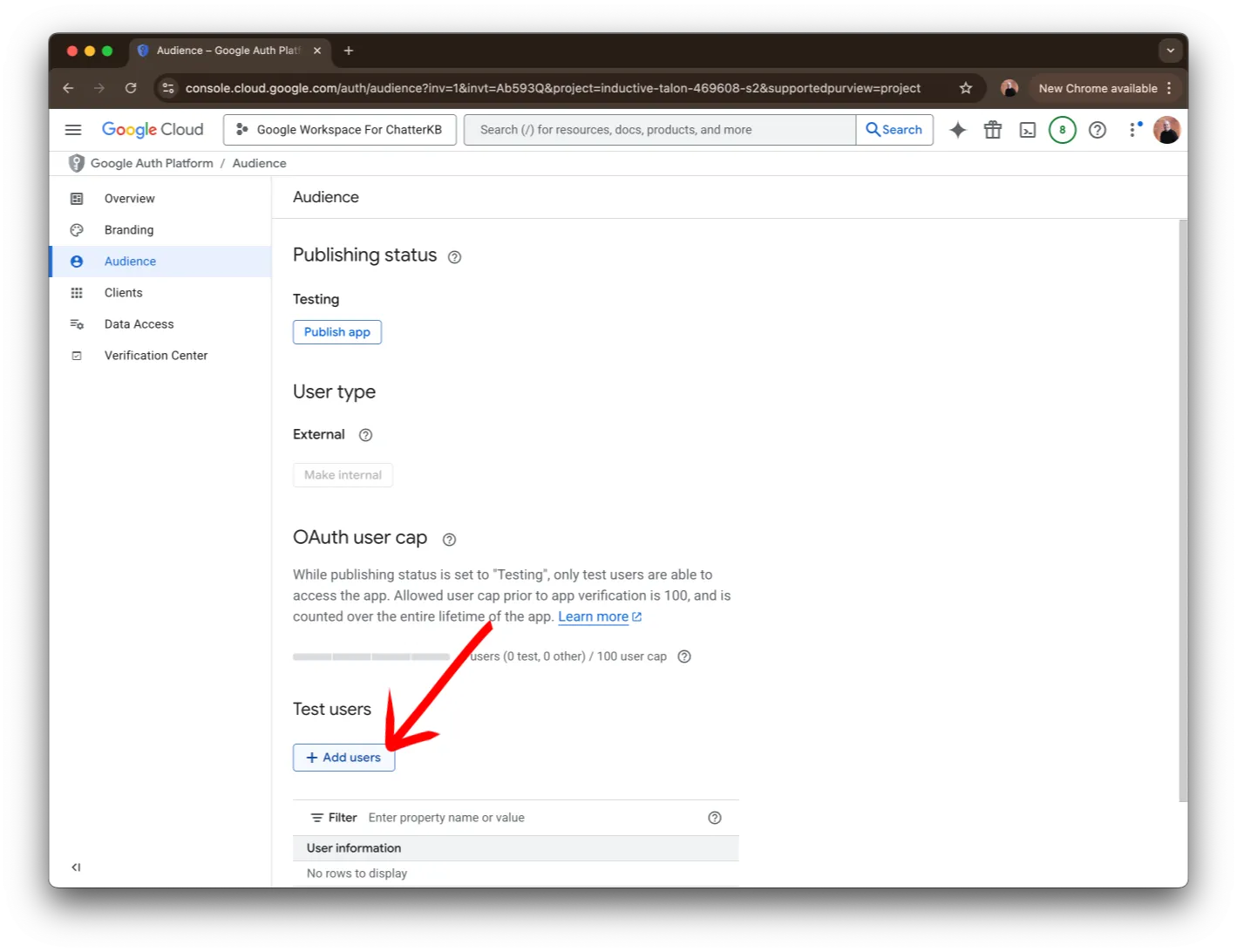Click the 'Testing' status text

[316, 299]
